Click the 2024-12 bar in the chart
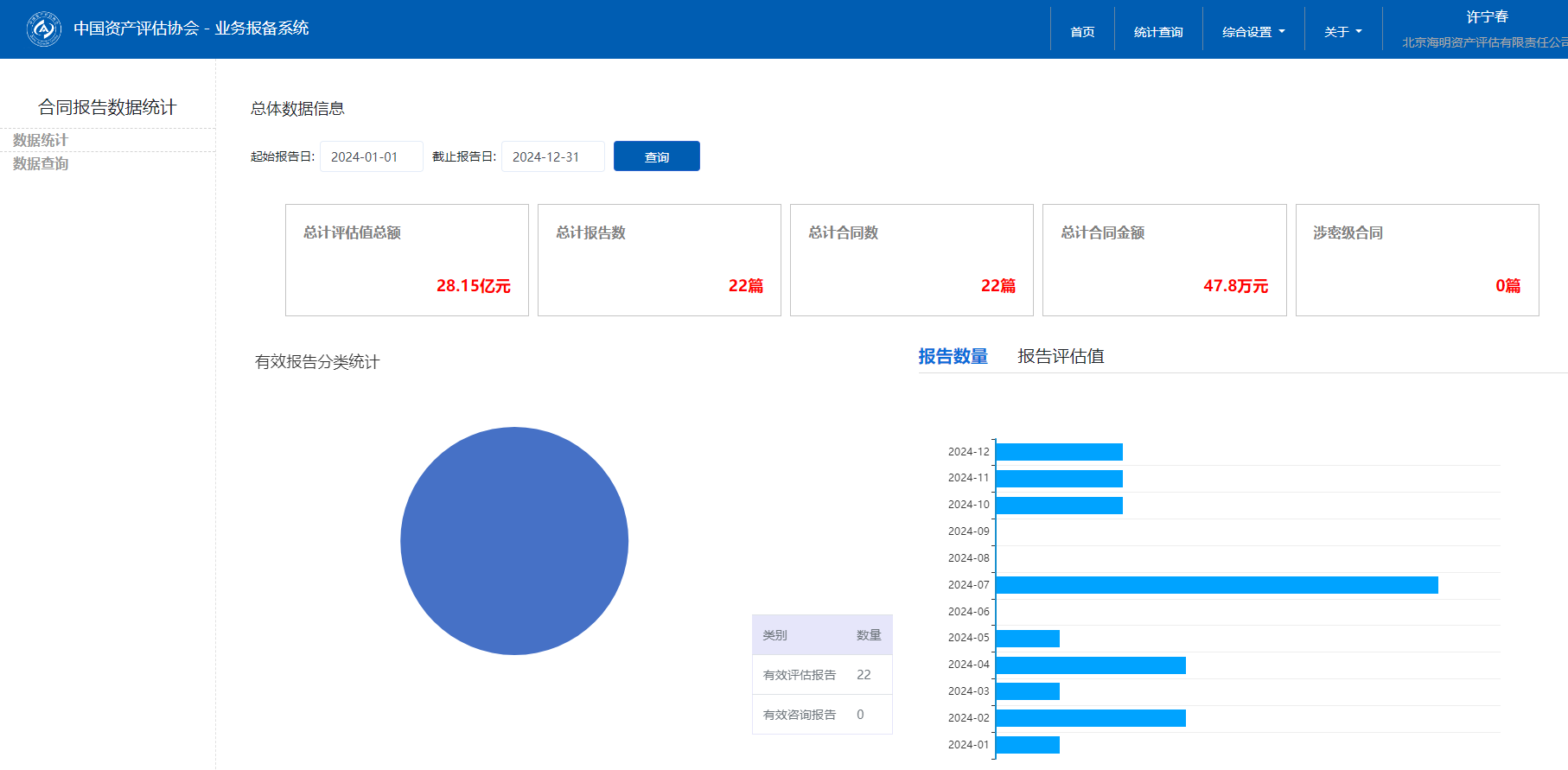This screenshot has width=1568, height=770. tap(1059, 452)
